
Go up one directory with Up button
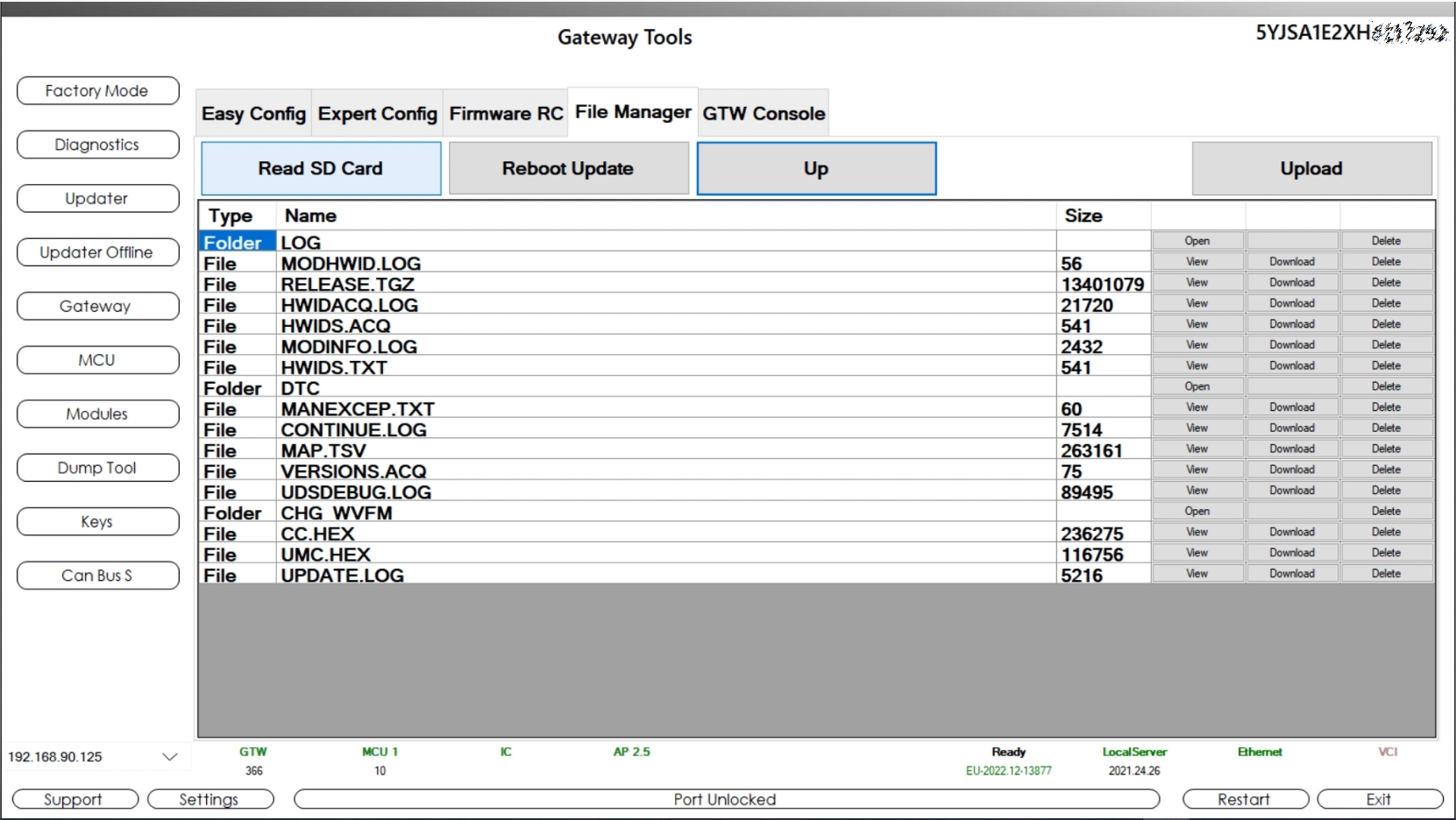816,168
